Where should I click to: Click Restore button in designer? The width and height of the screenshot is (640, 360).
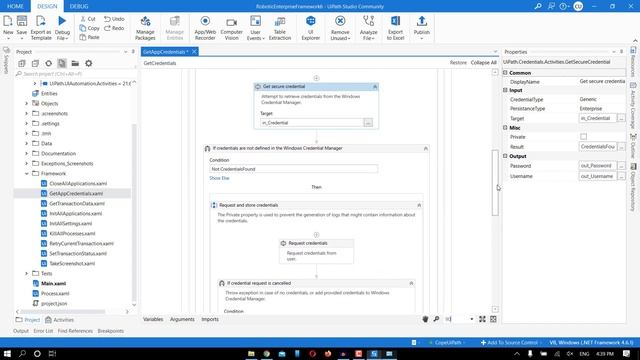click(458, 63)
